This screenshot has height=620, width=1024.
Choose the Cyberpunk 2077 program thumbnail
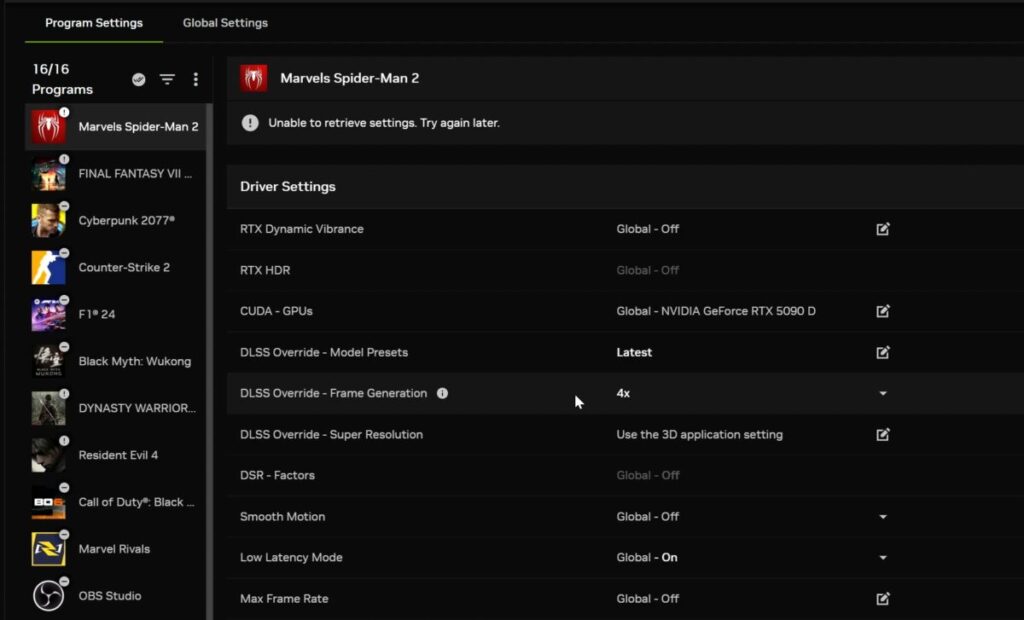click(x=48, y=221)
